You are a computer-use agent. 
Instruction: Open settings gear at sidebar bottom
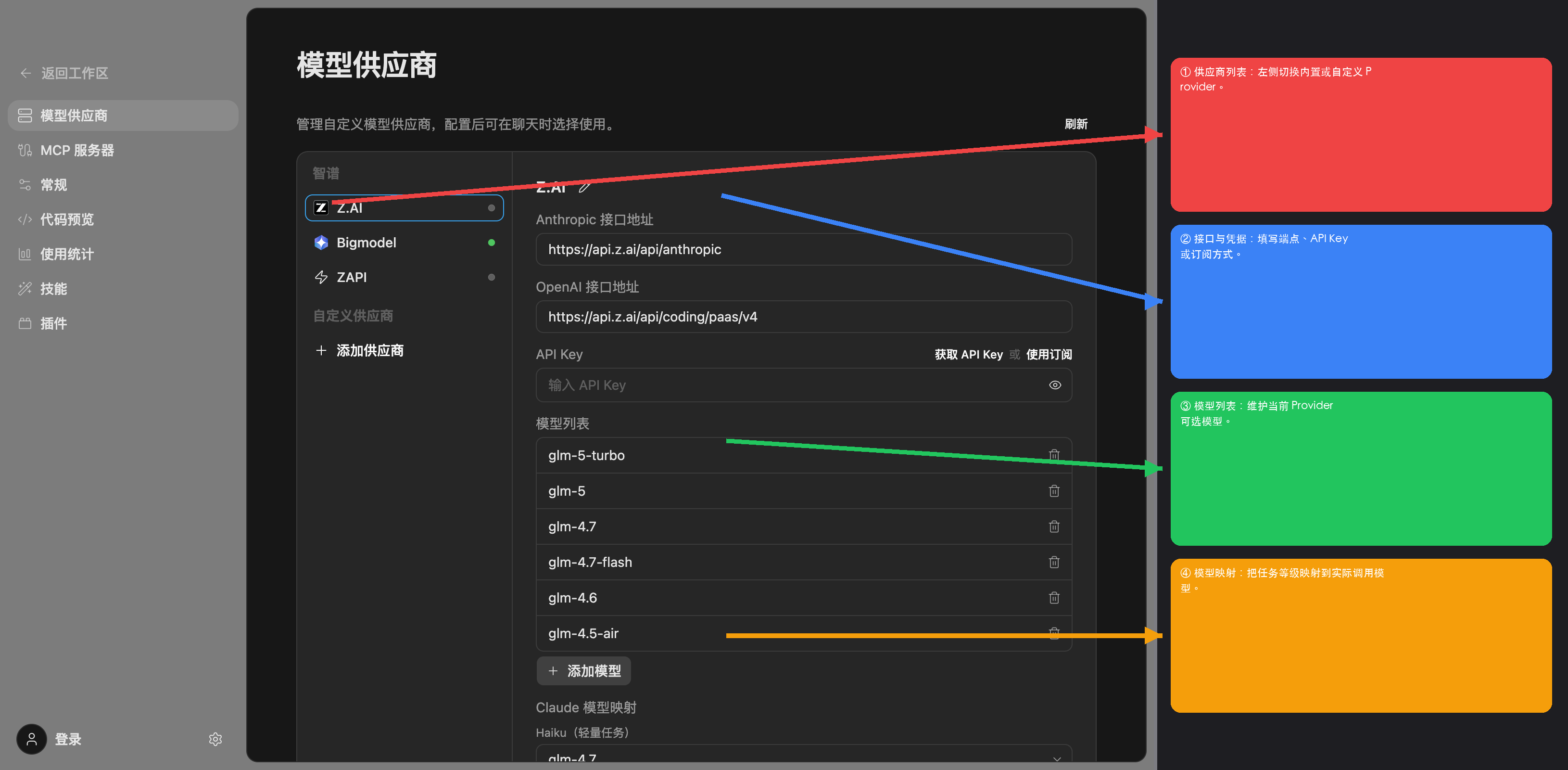click(215, 739)
